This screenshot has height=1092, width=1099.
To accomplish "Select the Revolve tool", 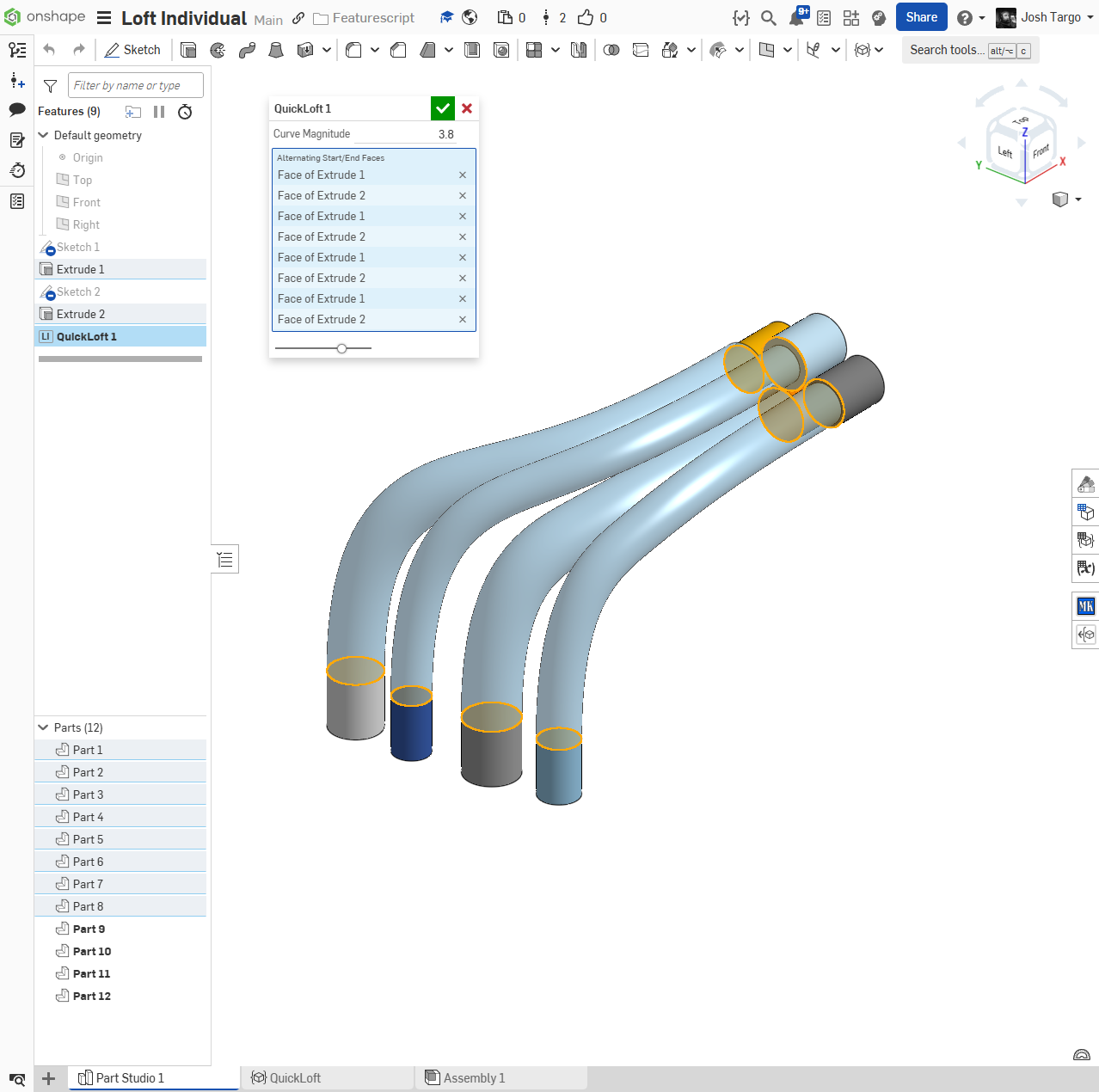I will (x=218, y=50).
